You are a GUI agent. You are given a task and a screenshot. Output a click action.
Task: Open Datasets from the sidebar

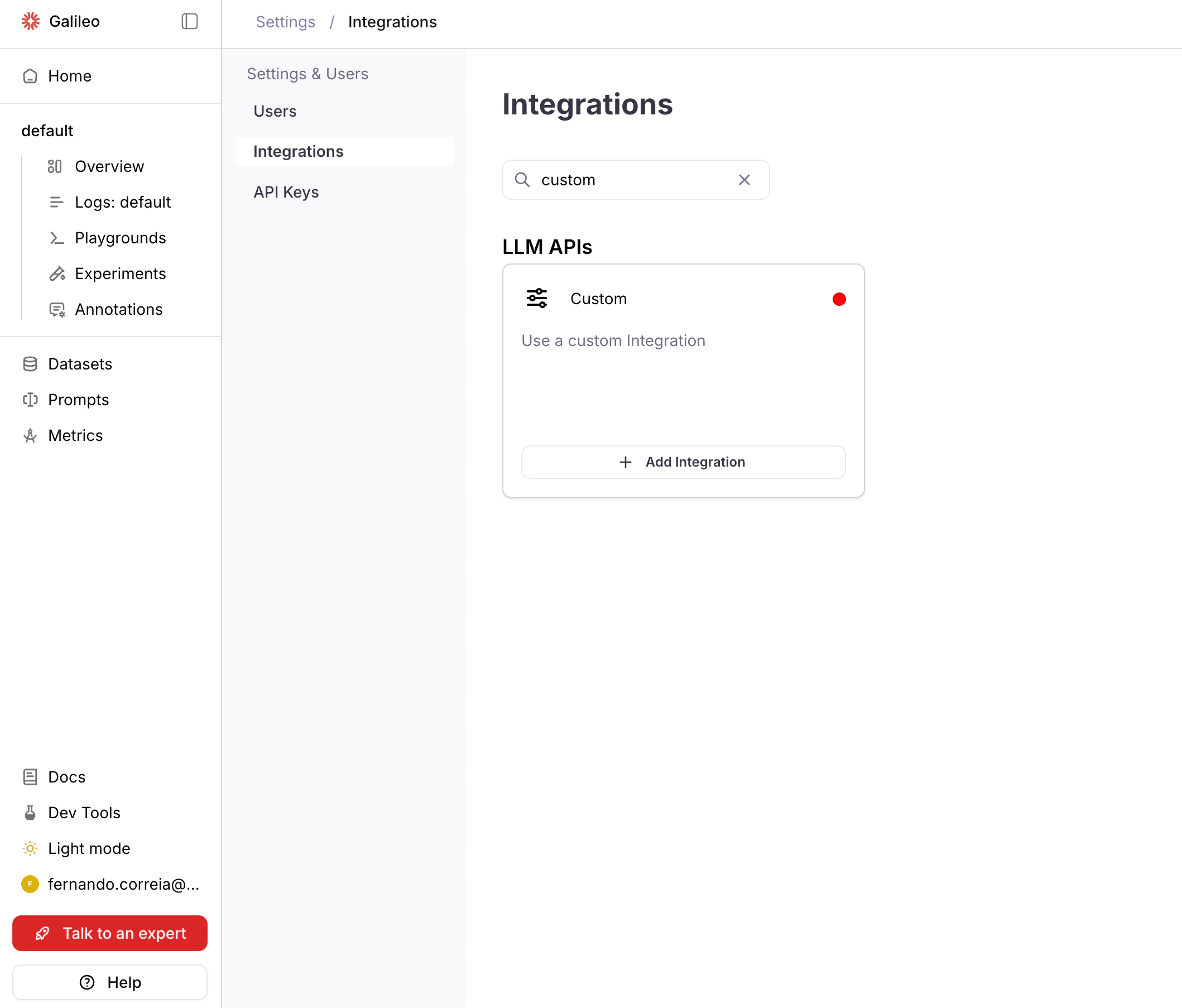pyautogui.click(x=80, y=363)
